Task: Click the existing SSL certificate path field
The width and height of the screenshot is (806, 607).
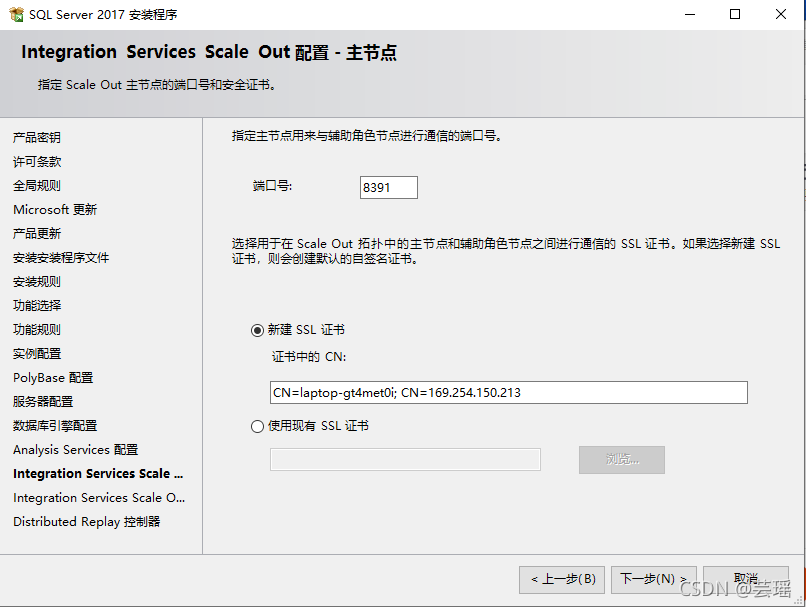Action: [x=405, y=459]
